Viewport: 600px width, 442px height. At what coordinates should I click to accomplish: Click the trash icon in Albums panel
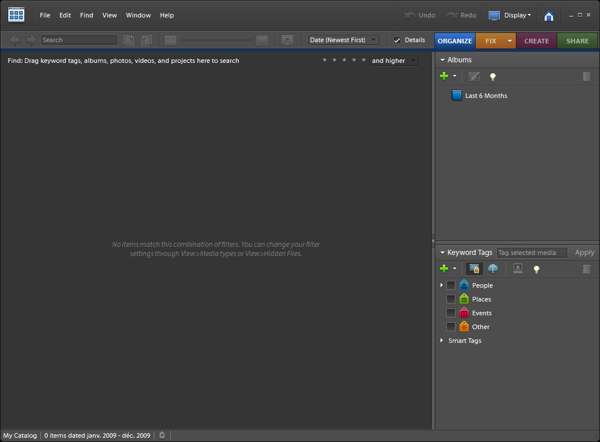pyautogui.click(x=586, y=76)
